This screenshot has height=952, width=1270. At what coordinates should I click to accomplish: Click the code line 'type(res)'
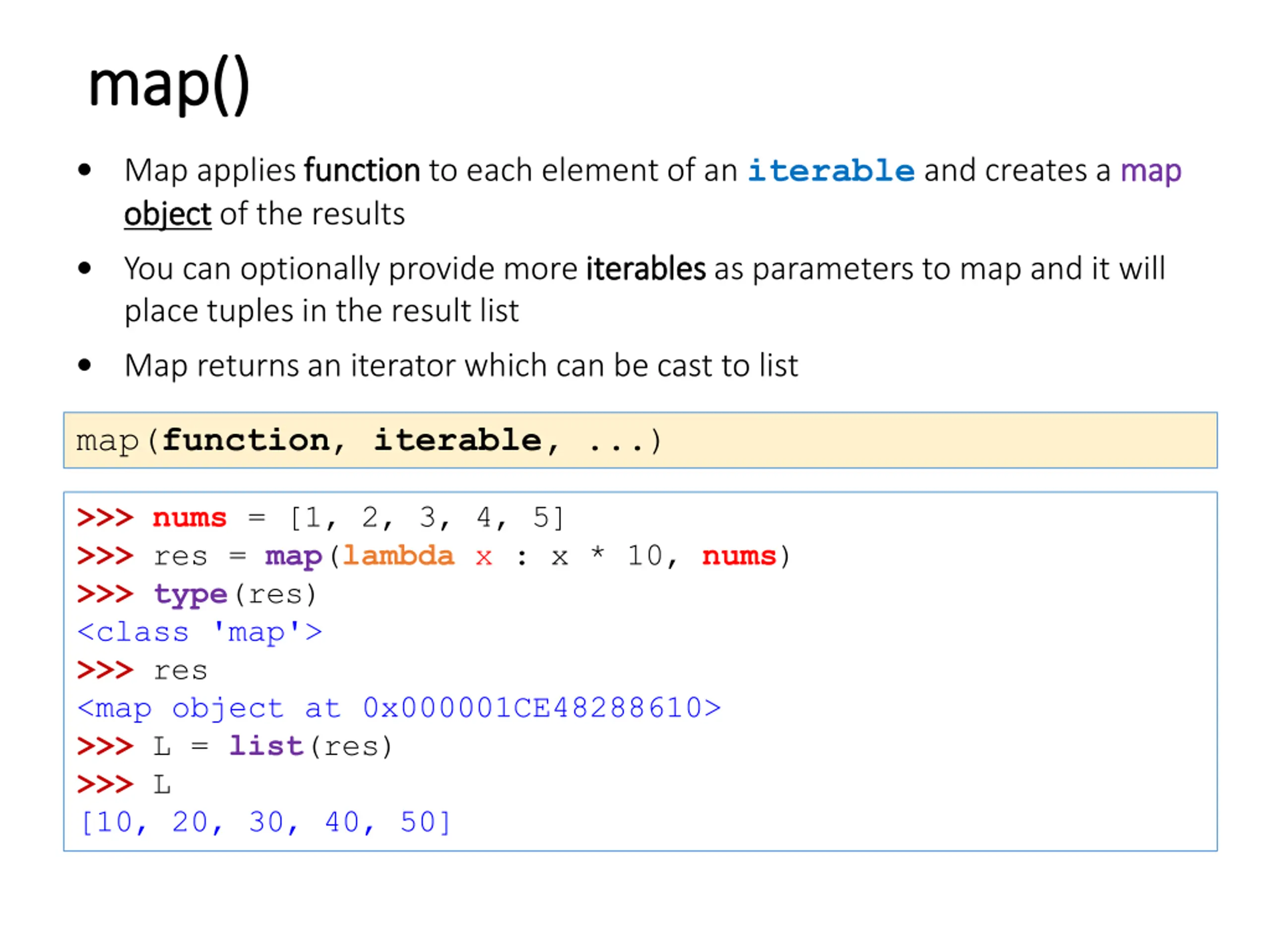[197, 595]
